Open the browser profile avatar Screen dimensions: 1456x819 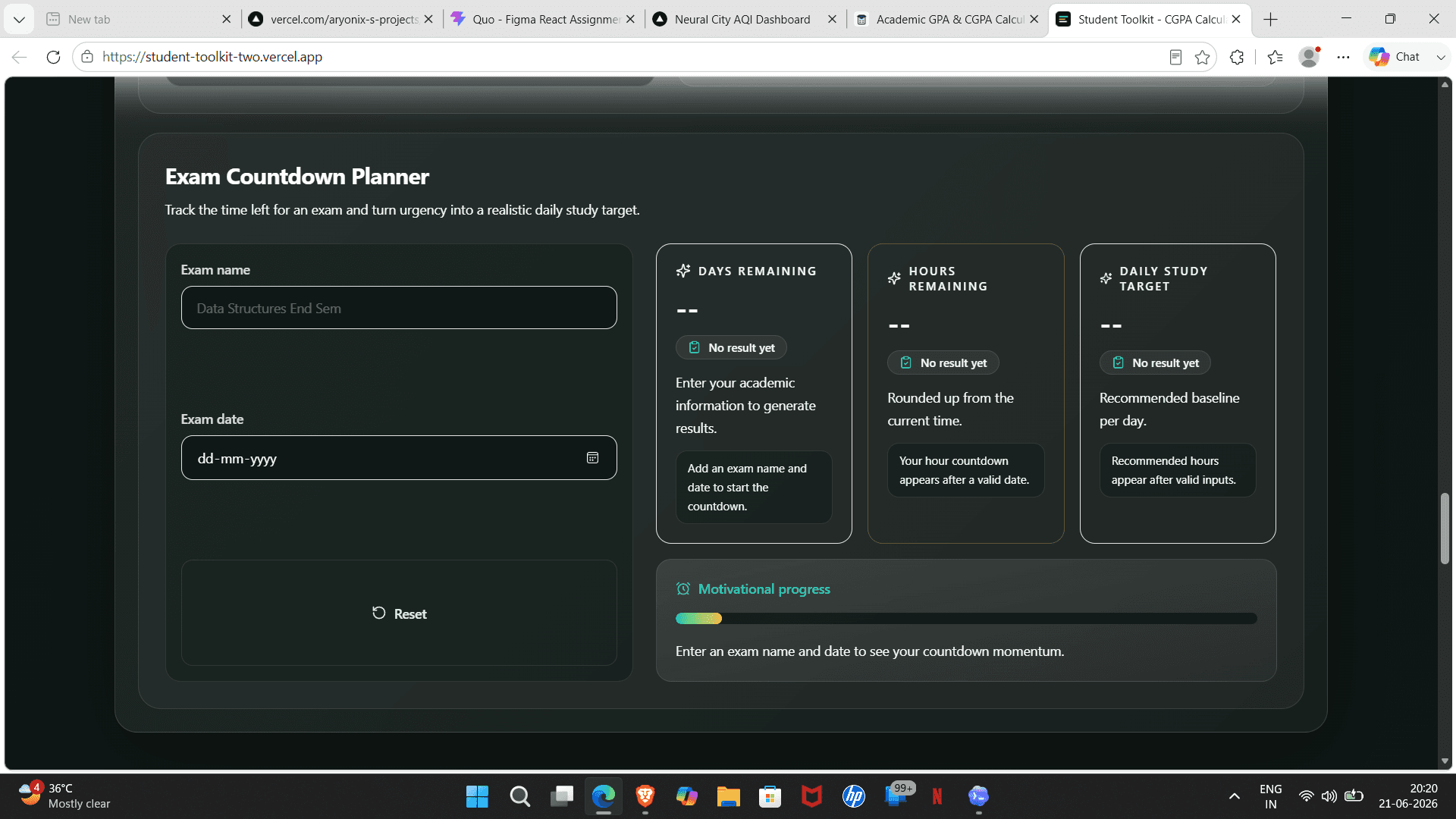click(1309, 57)
